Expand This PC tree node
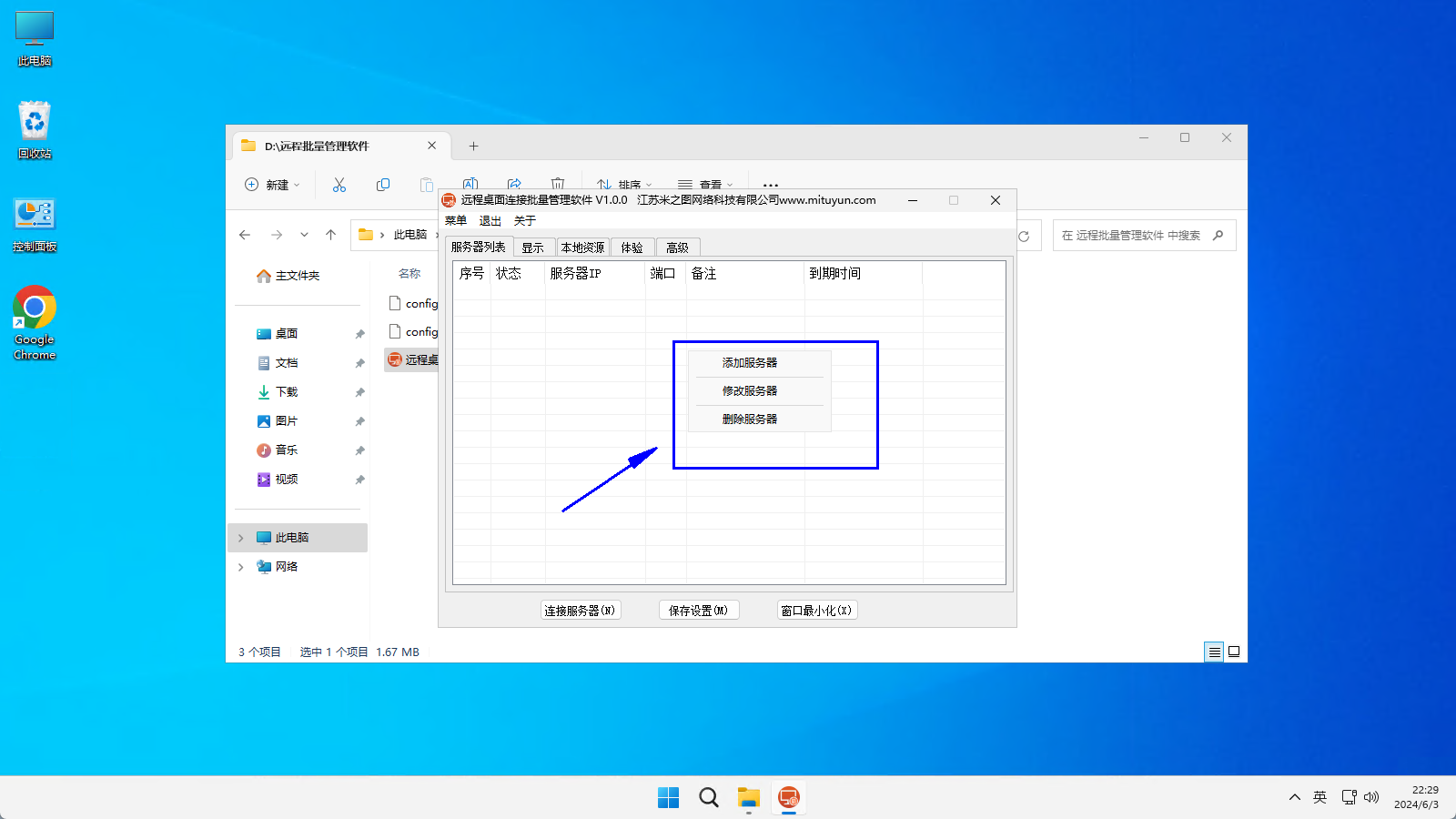Screen dimensions: 1456x819 [241, 538]
